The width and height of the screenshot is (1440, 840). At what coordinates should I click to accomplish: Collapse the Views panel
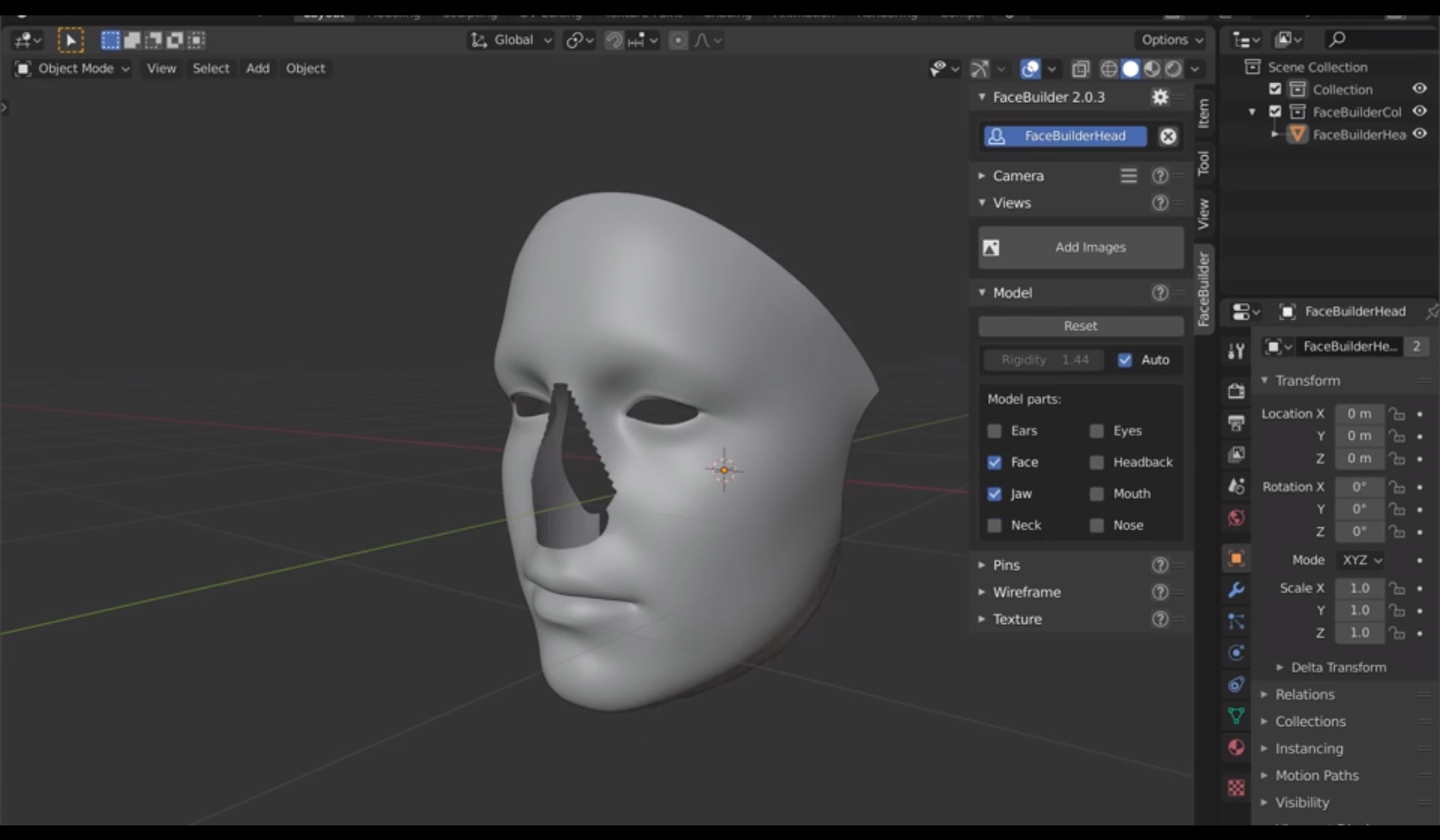tap(981, 203)
